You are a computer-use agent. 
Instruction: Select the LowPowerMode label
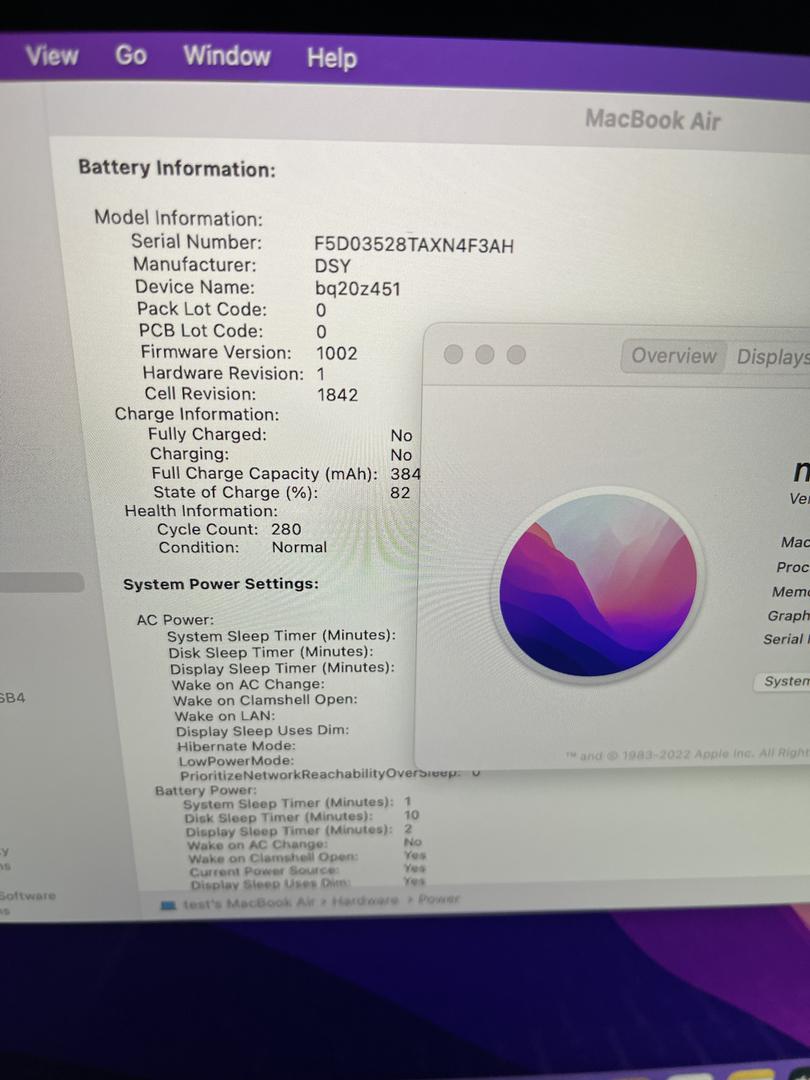[x=236, y=761]
